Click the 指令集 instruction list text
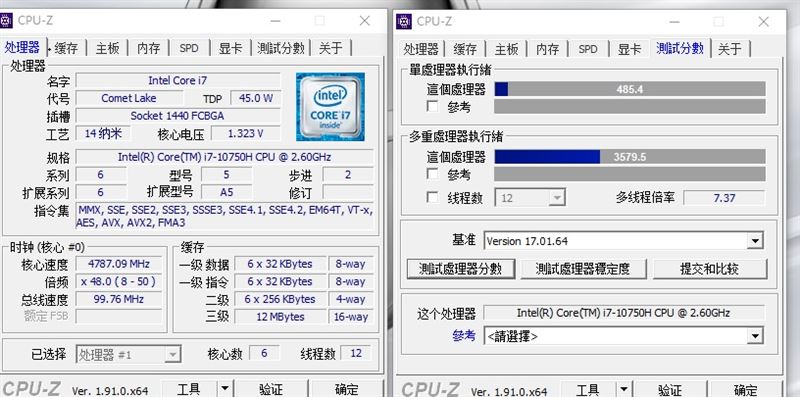The width and height of the screenshot is (800, 397). point(224,216)
